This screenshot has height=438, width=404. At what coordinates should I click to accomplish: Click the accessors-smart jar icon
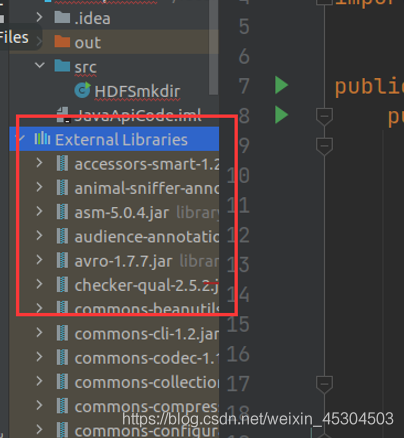pos(62,163)
